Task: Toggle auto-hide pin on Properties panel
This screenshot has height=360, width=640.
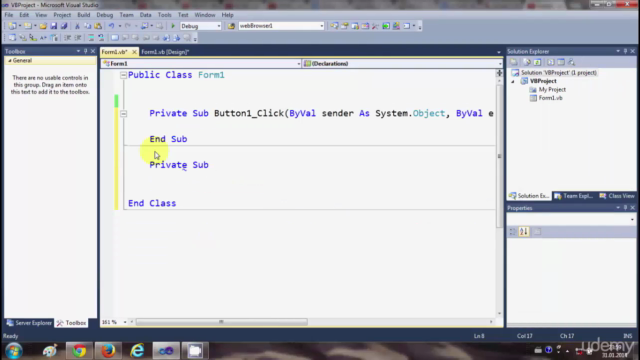Action: 625,208
